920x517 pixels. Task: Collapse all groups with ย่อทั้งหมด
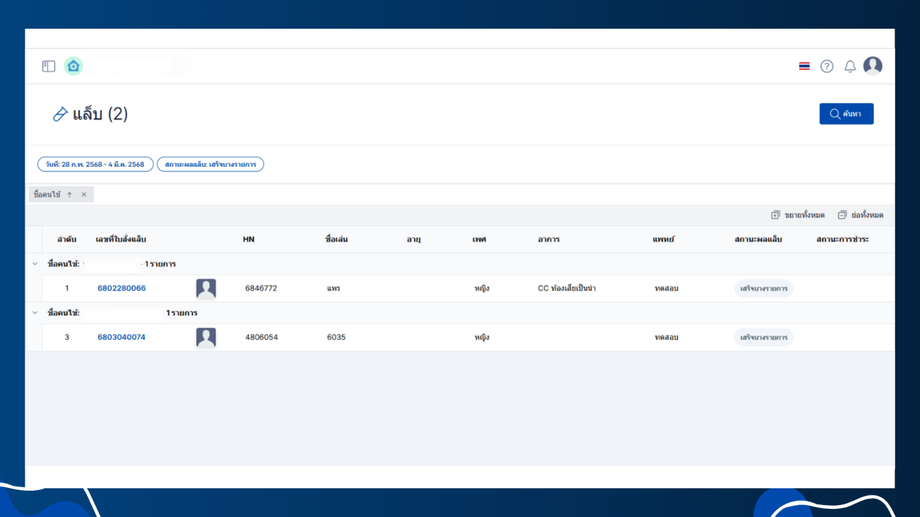(x=860, y=215)
